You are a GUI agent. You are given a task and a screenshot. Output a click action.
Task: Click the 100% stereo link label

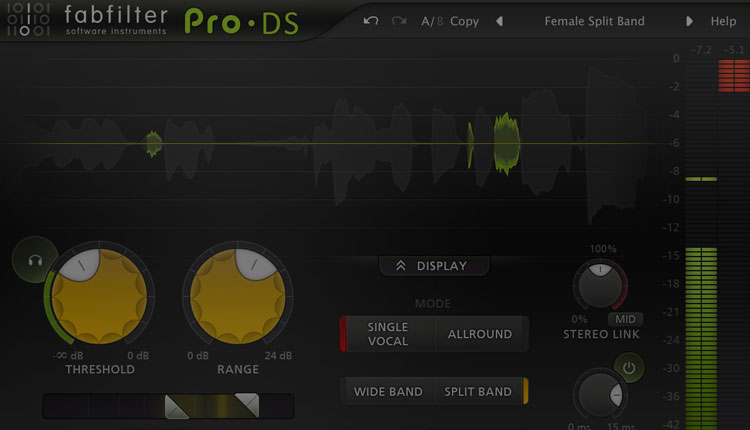tap(603, 249)
